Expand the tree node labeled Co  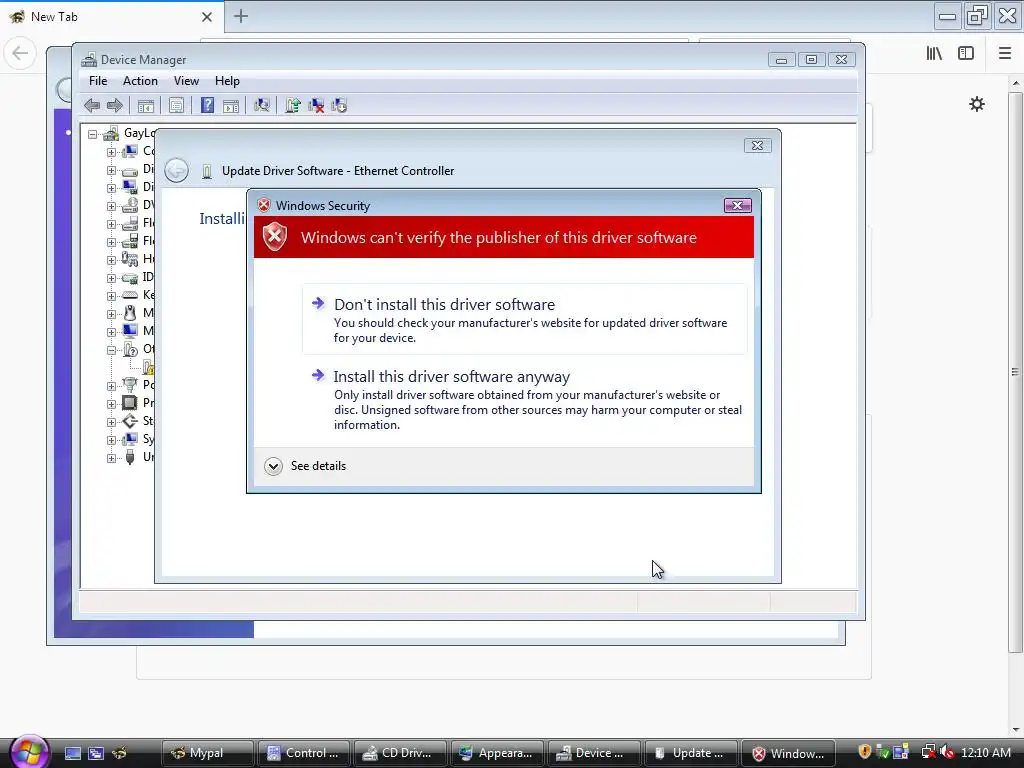(x=111, y=152)
